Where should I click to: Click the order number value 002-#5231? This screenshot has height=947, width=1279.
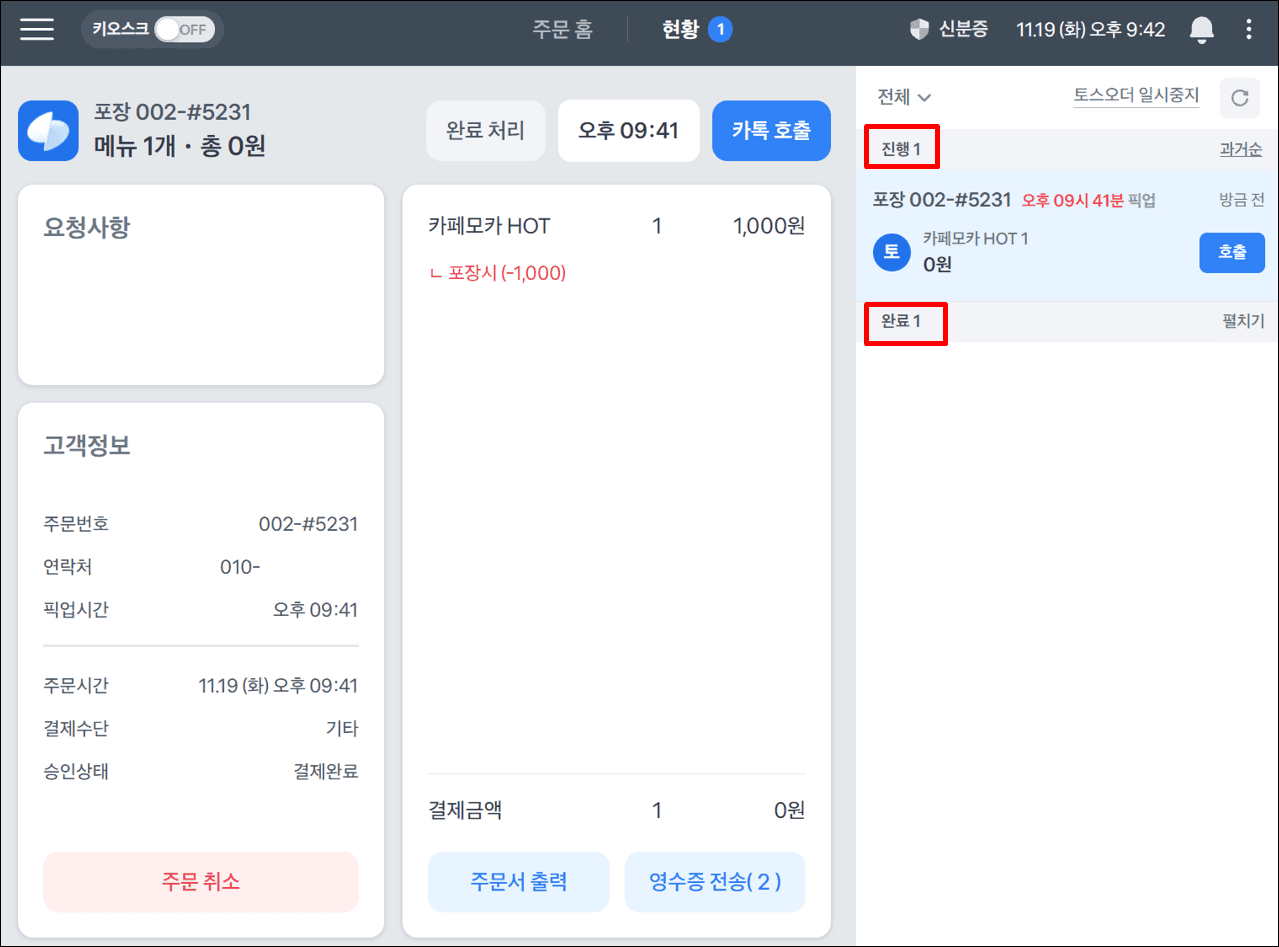(308, 524)
